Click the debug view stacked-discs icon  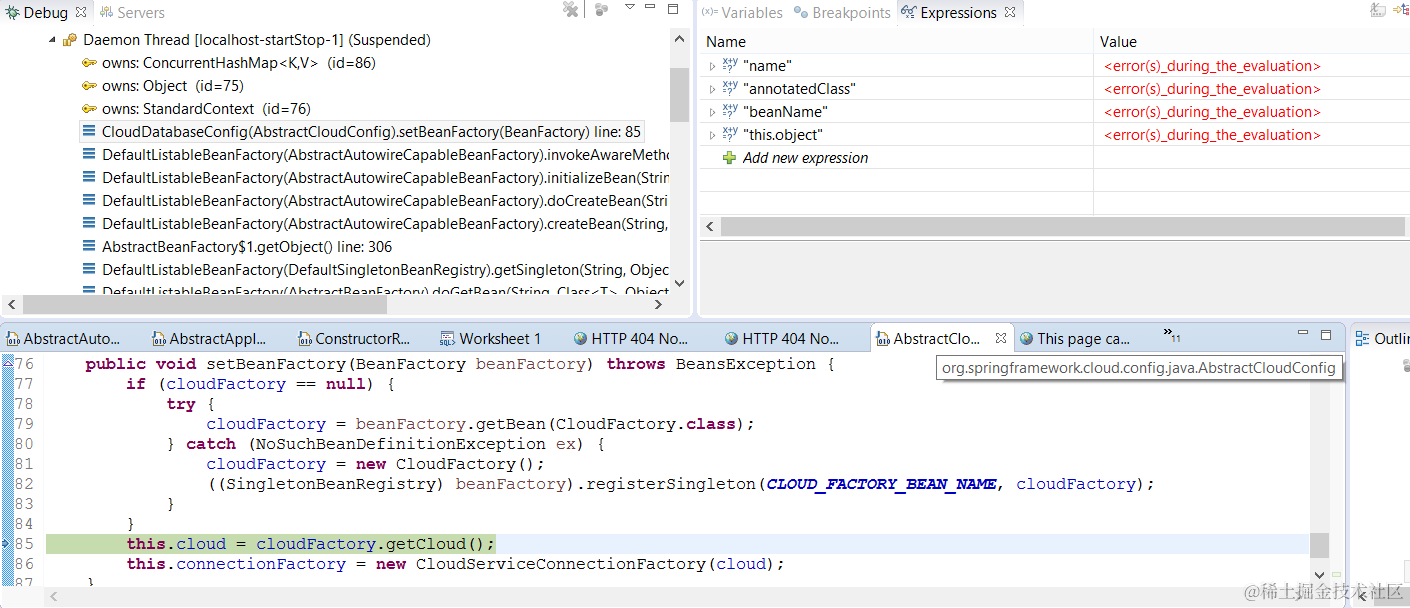[601, 10]
